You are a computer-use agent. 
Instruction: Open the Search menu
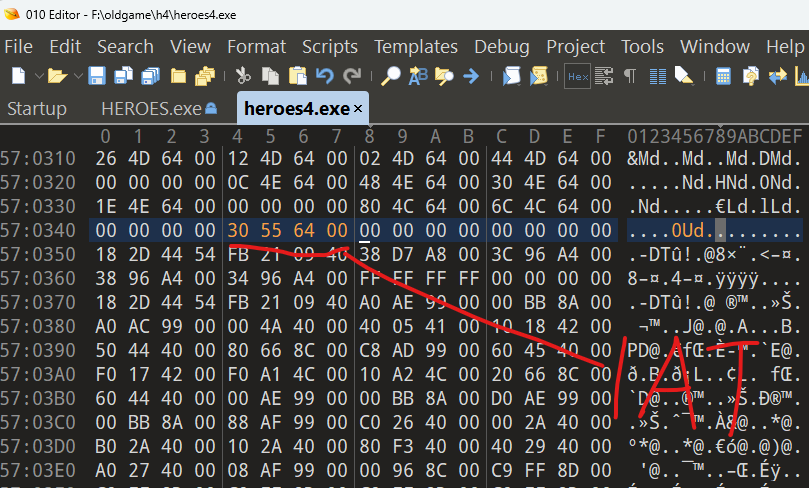click(x=125, y=47)
